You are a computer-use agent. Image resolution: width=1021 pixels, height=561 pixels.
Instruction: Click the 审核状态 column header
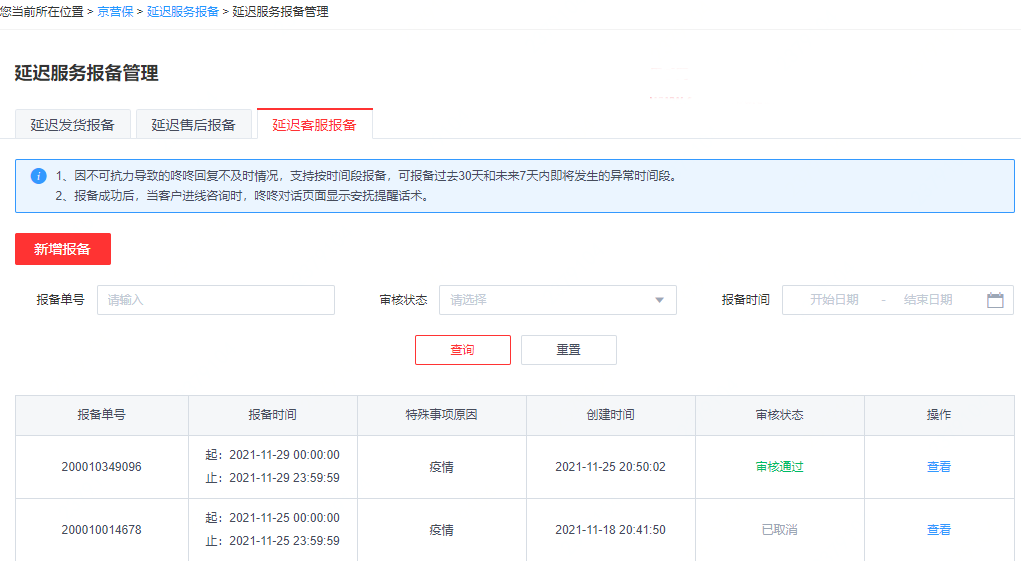(x=779, y=415)
